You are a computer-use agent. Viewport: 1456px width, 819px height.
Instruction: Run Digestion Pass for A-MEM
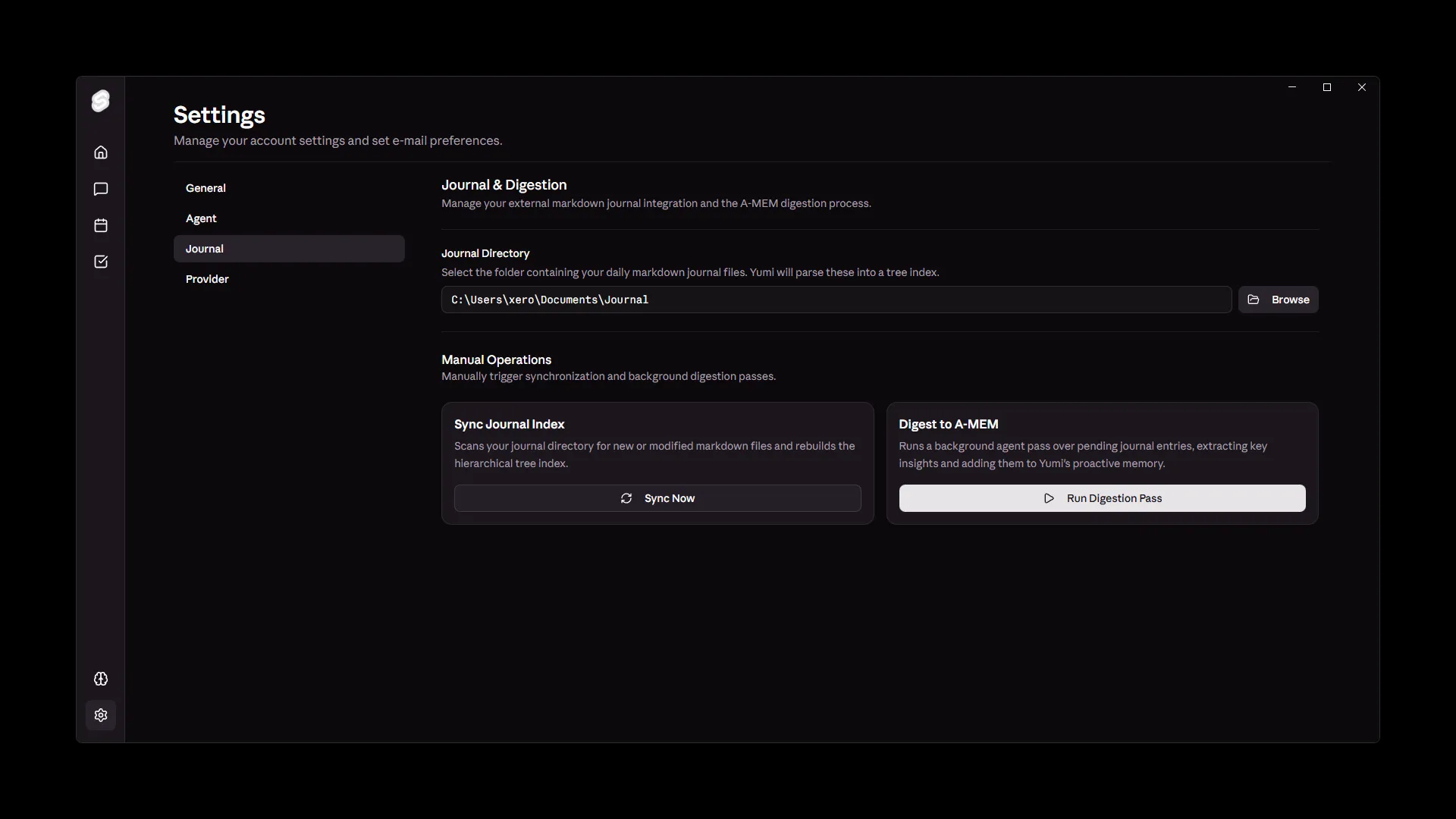[x=1101, y=498]
